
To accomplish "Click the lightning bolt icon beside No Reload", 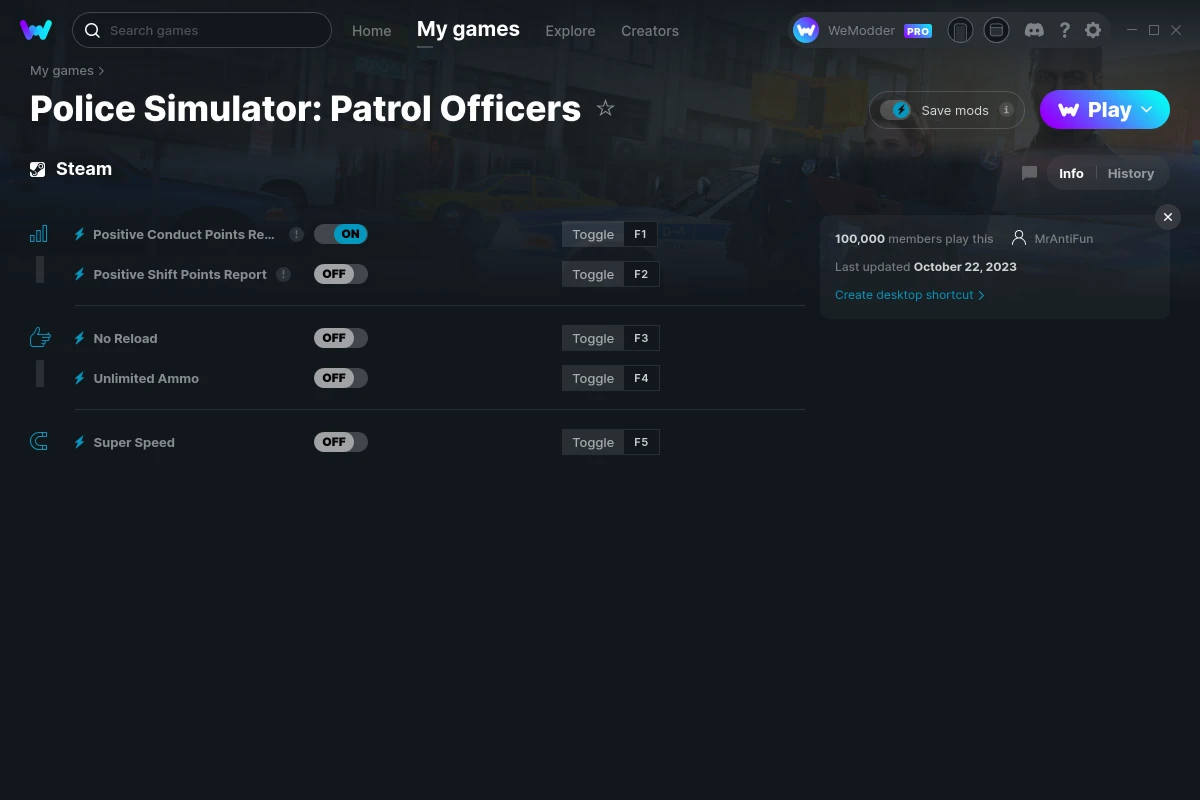I will pyautogui.click(x=79, y=338).
